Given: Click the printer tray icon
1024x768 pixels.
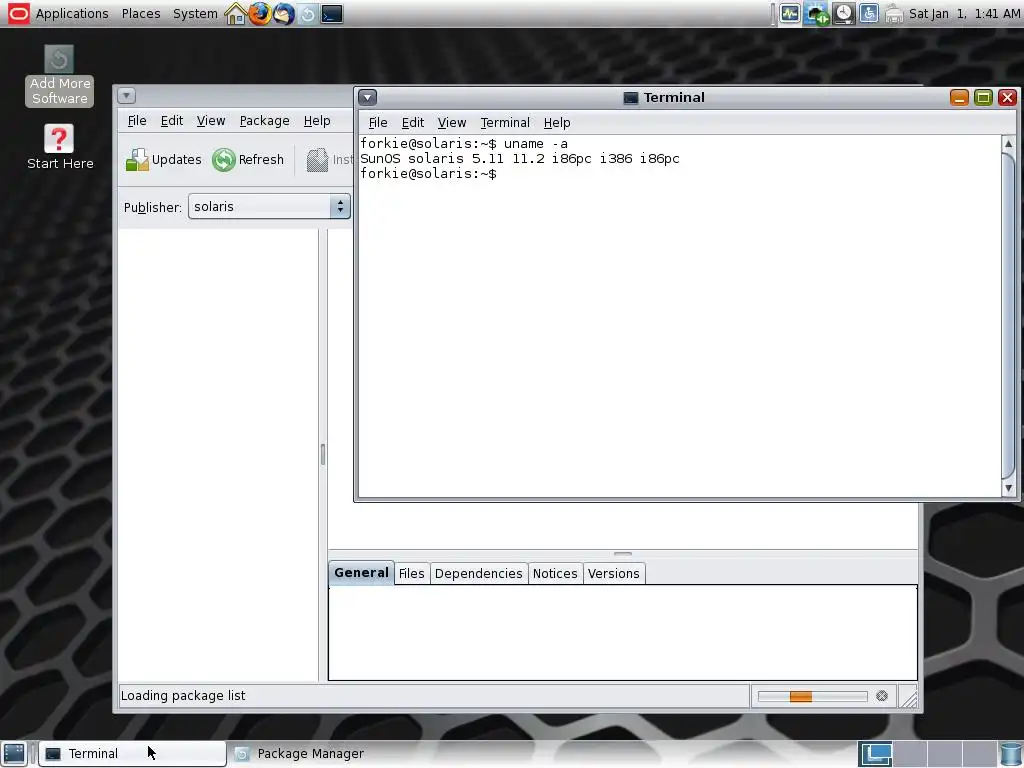Looking at the screenshot, I should point(894,14).
